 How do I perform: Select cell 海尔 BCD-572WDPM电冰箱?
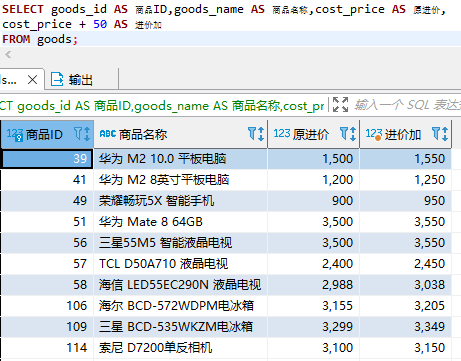[180, 306]
